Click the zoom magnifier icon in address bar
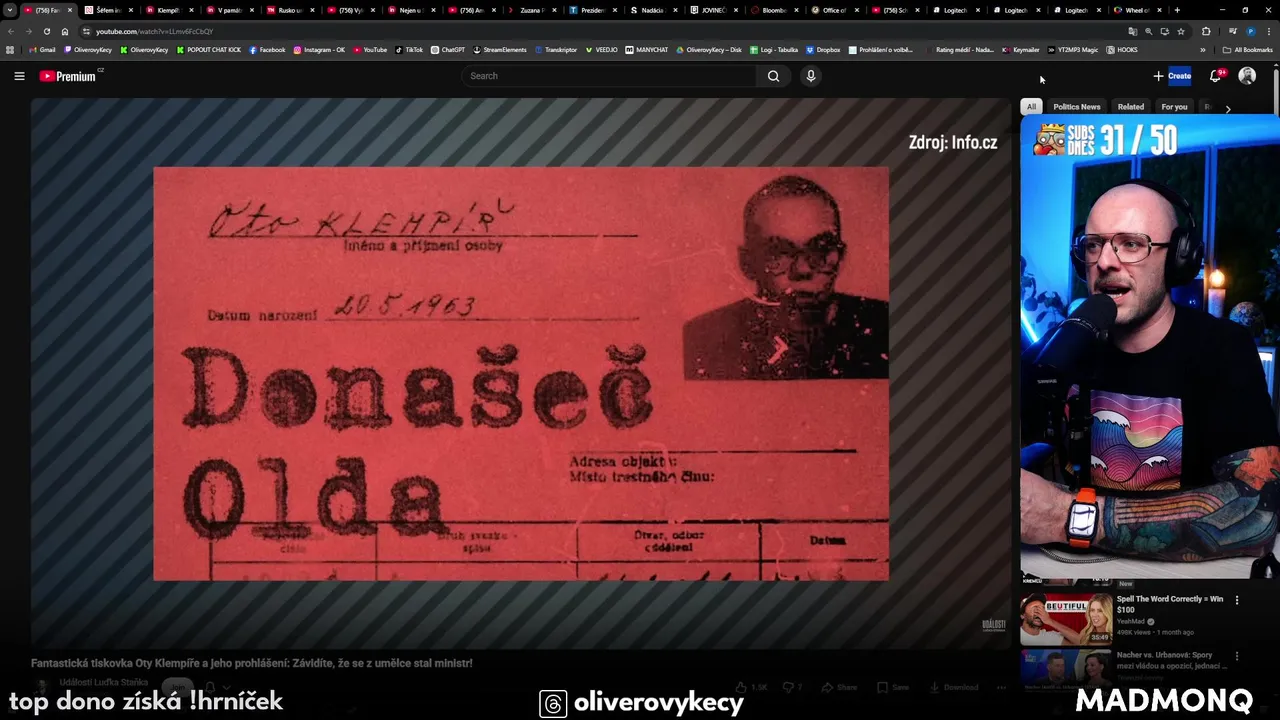The height and width of the screenshot is (720, 1280). (x=1148, y=31)
